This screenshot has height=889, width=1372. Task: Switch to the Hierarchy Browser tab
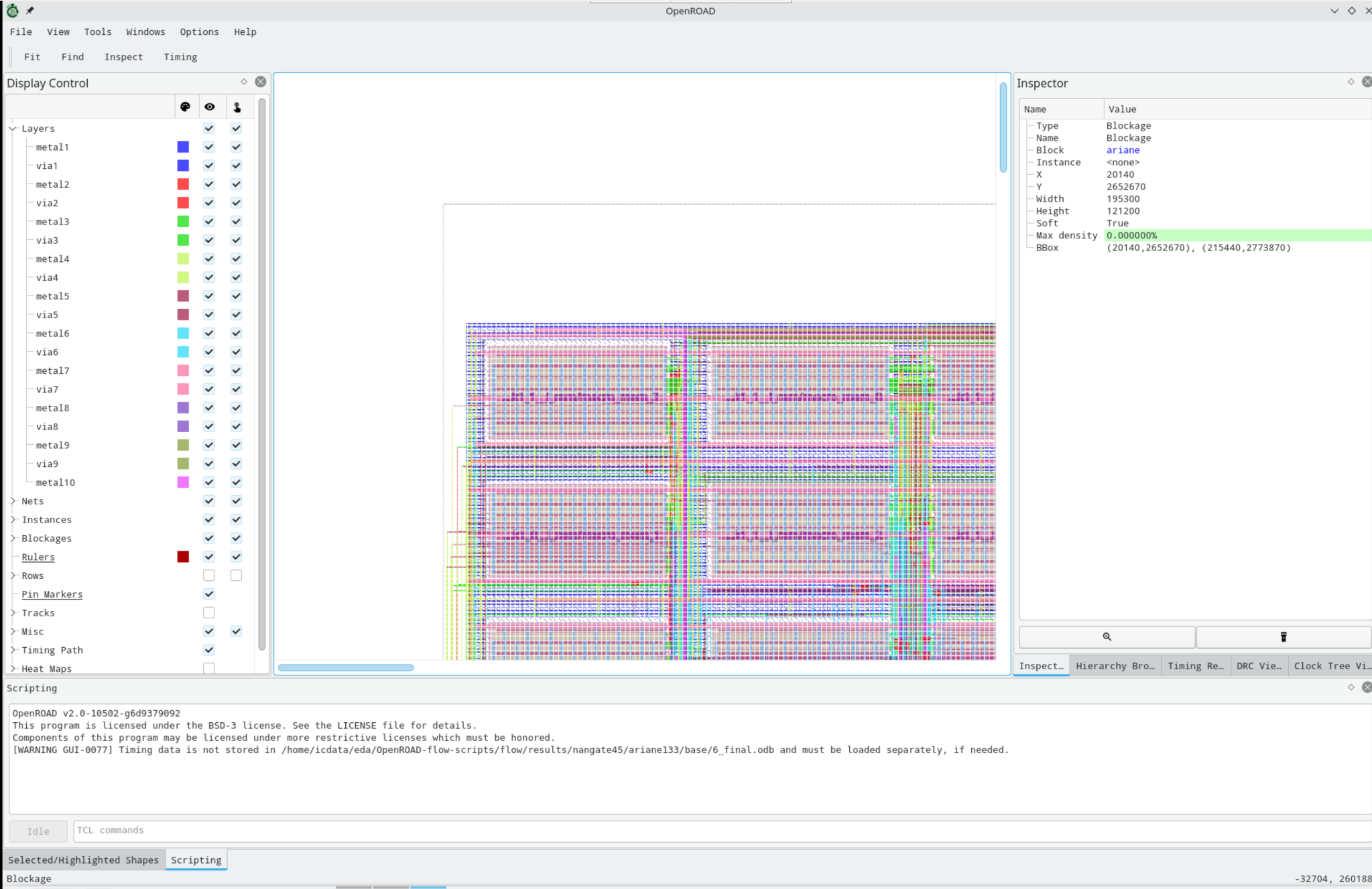(x=1114, y=665)
